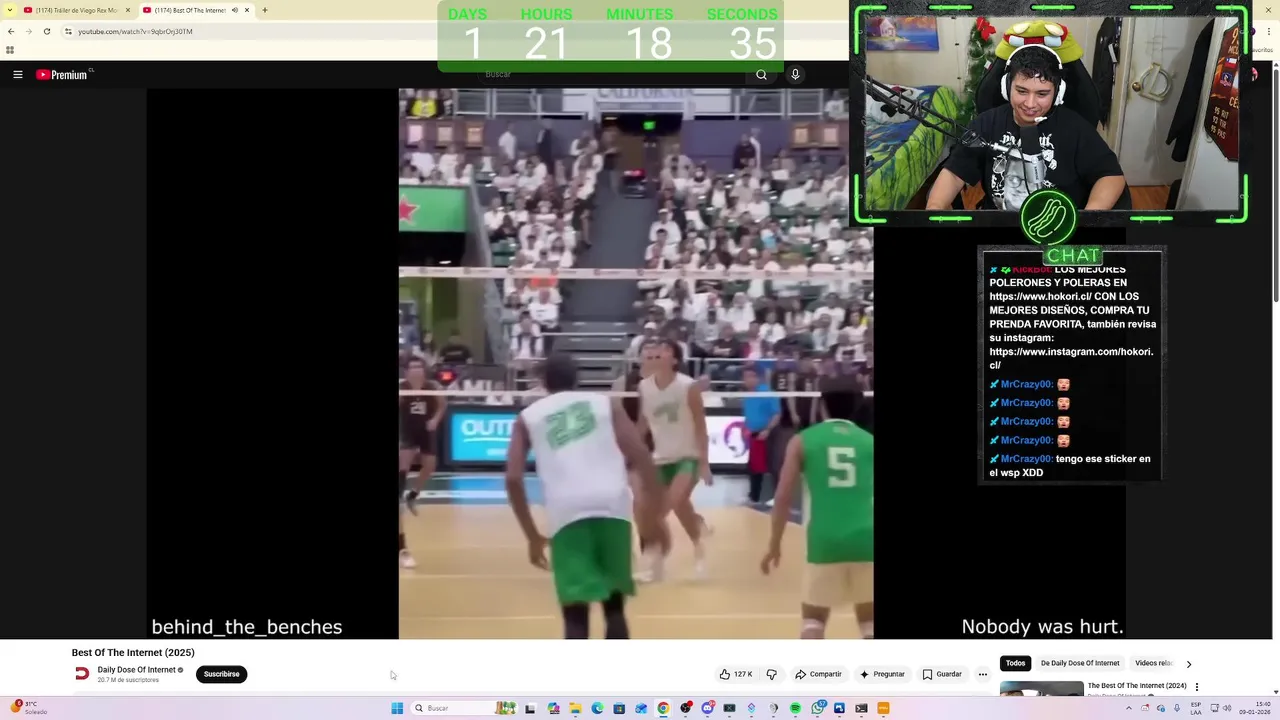1280x720 pixels.
Task: Select the Videos relacionados chip
Action: pyautogui.click(x=1152, y=663)
